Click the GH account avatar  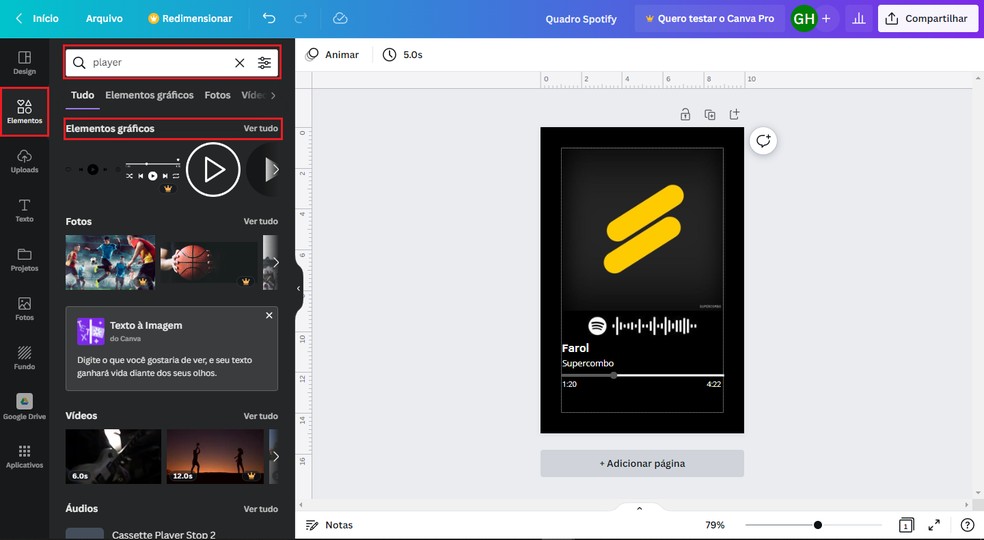[x=804, y=19]
